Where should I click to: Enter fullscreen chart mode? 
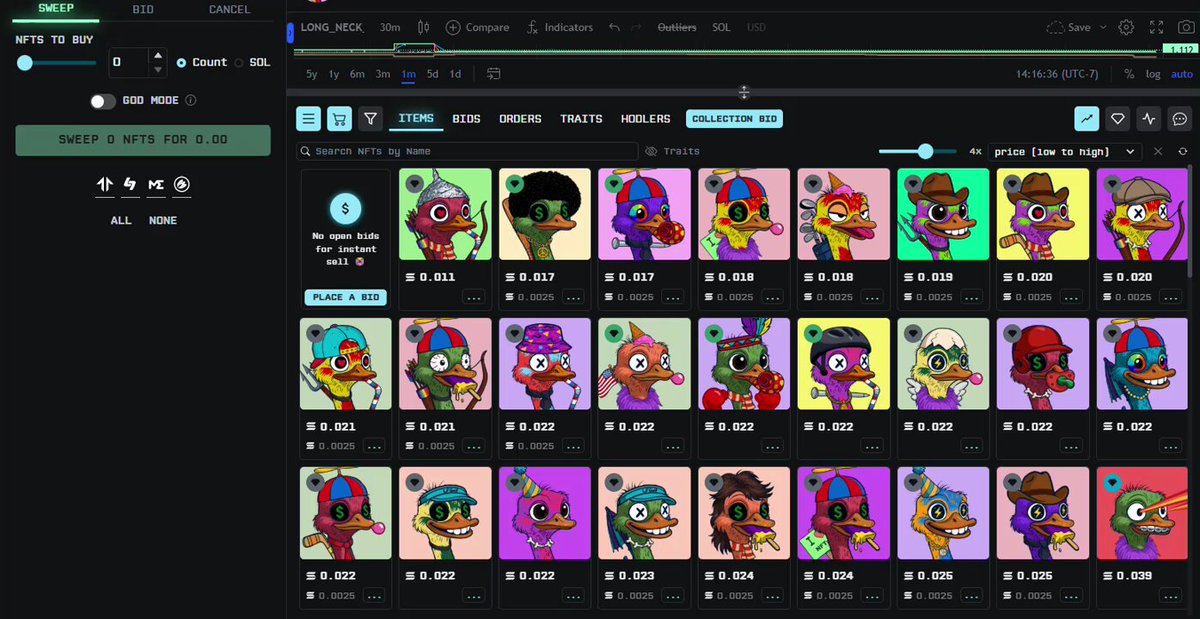point(1157,27)
